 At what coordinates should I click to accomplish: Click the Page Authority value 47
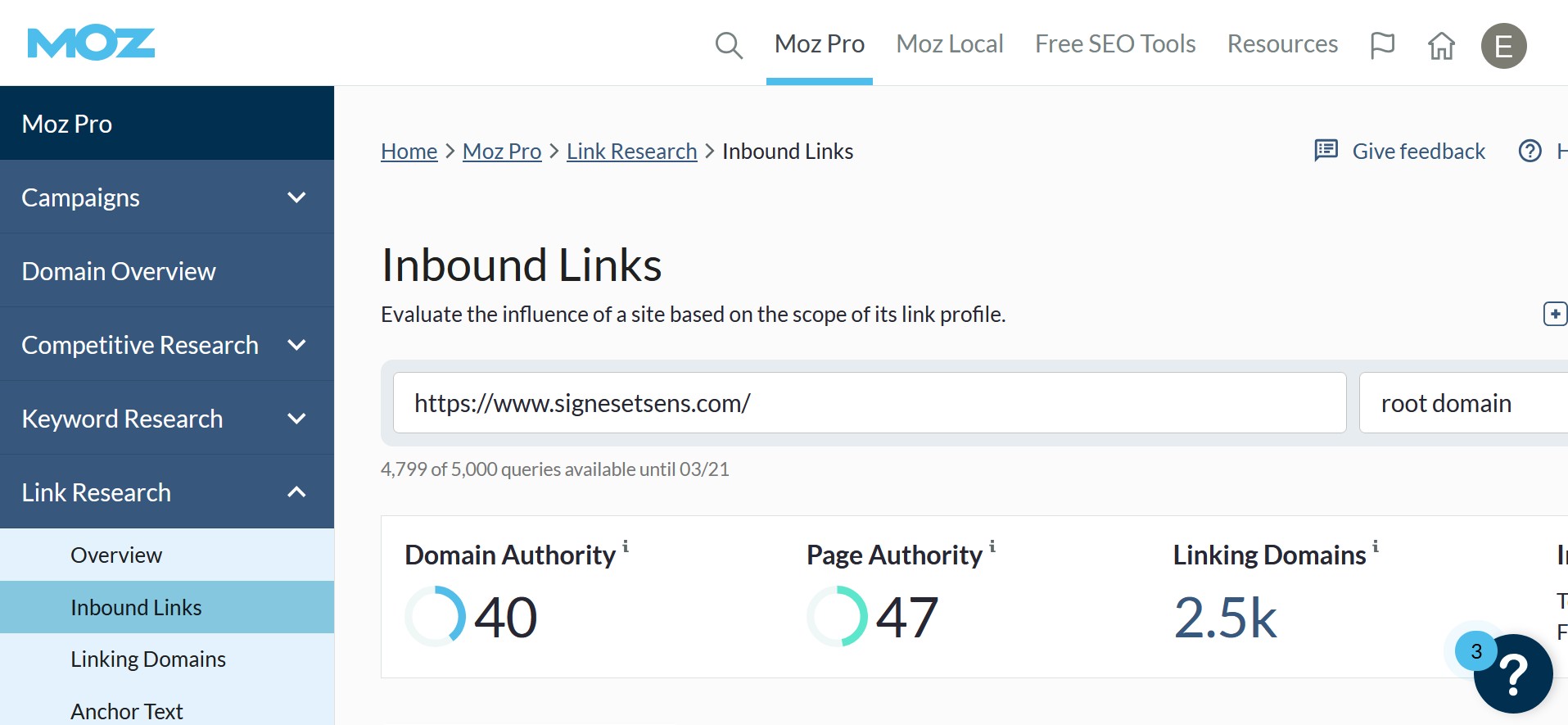[907, 617]
